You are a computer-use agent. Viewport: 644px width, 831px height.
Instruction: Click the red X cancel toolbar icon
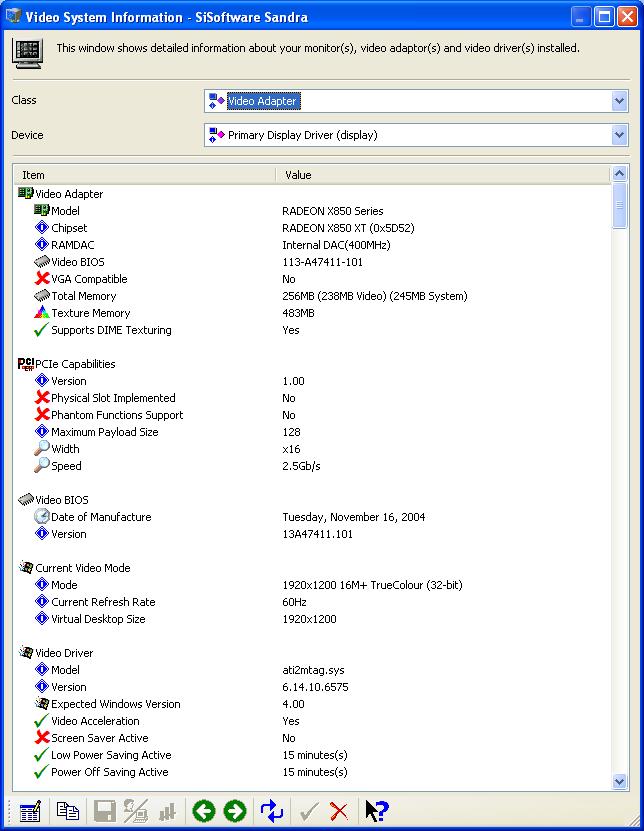point(339,811)
